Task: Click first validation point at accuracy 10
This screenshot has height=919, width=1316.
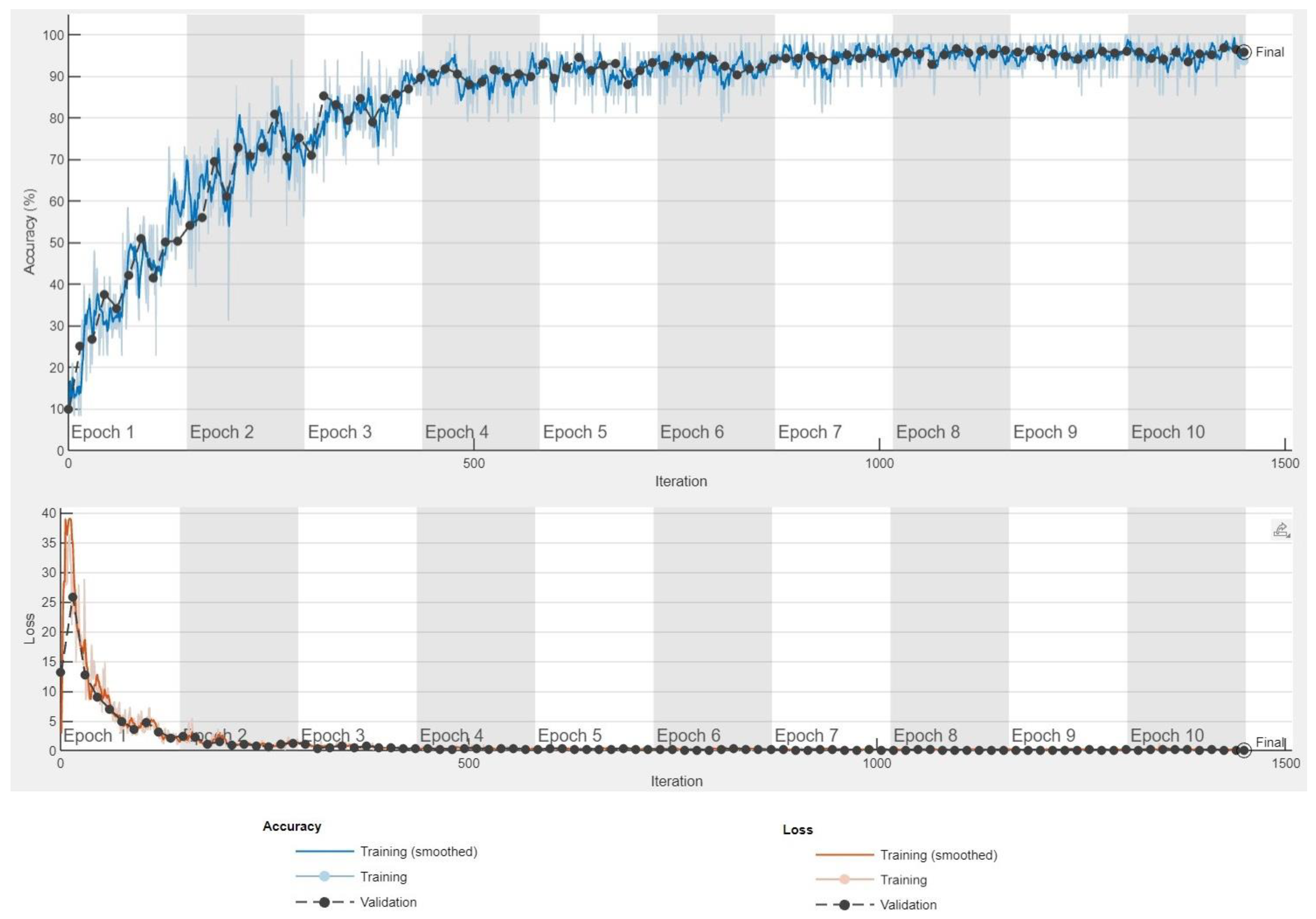Action: point(68,409)
